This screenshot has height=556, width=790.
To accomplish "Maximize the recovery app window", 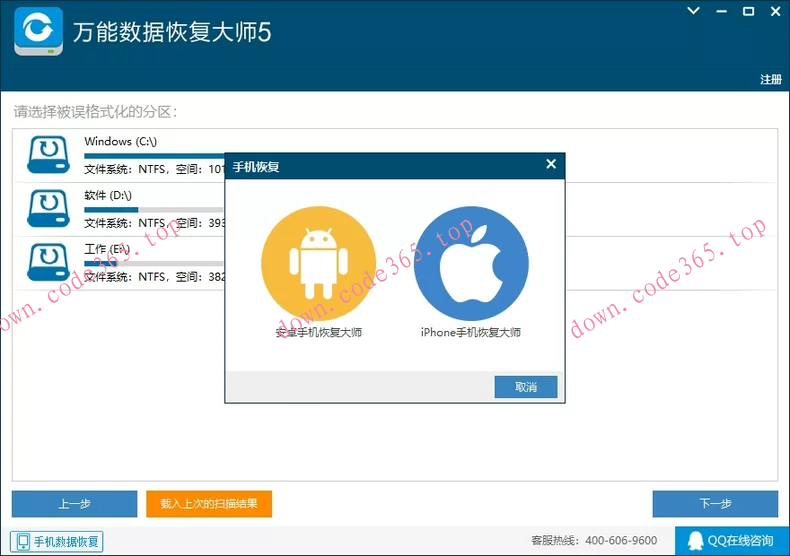I will pos(749,11).
